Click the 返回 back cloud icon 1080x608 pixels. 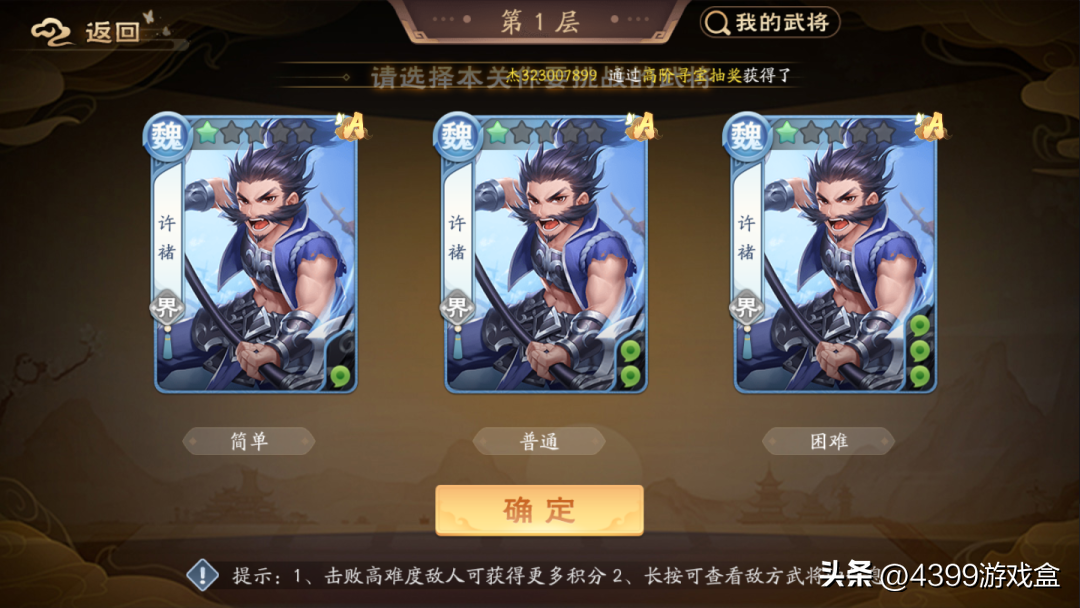(50, 32)
